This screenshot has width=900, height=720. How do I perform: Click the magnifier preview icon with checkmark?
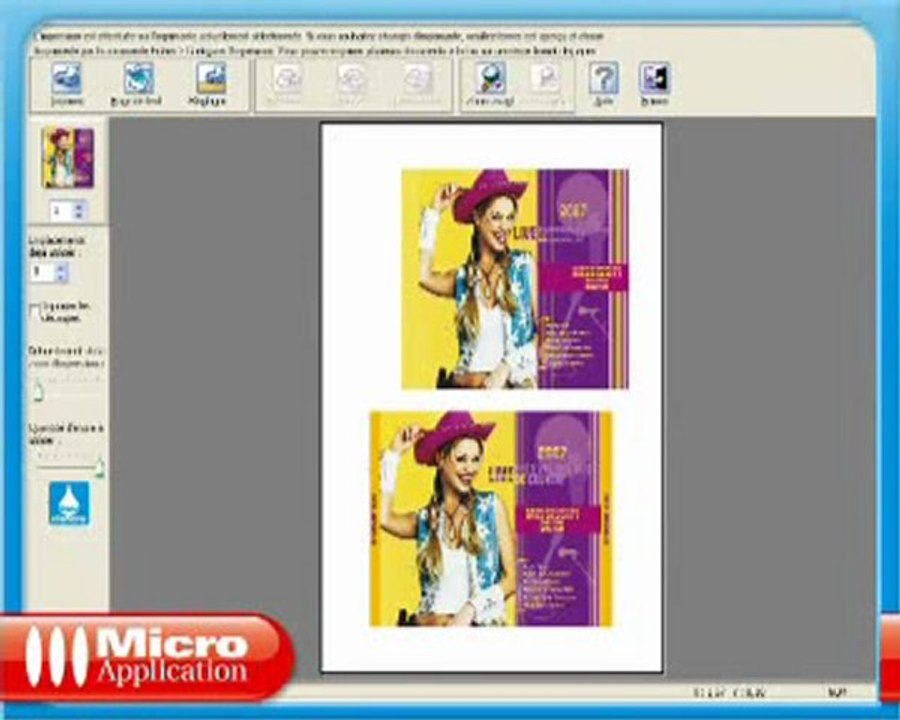coord(490,79)
